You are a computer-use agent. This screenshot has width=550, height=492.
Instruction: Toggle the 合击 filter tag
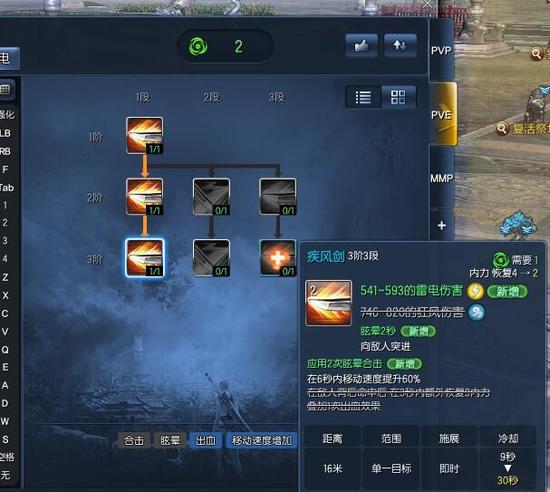[134, 440]
